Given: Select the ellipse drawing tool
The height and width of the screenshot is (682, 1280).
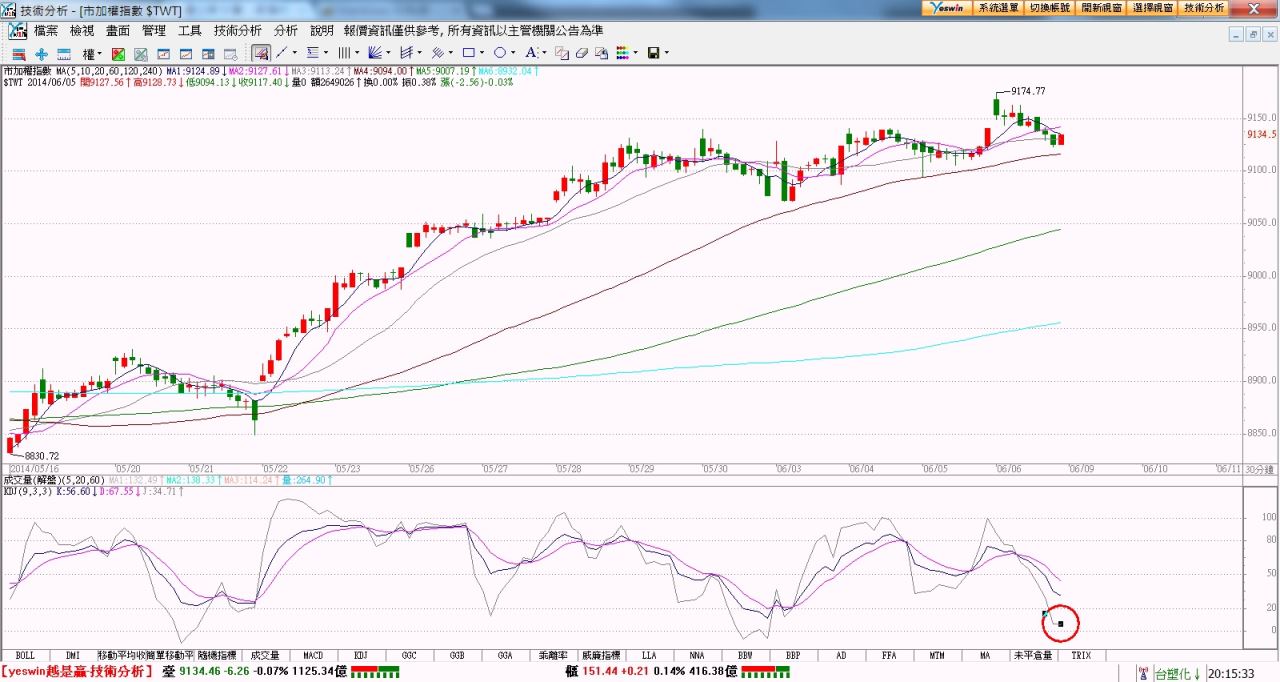Looking at the screenshot, I should pos(499,52).
